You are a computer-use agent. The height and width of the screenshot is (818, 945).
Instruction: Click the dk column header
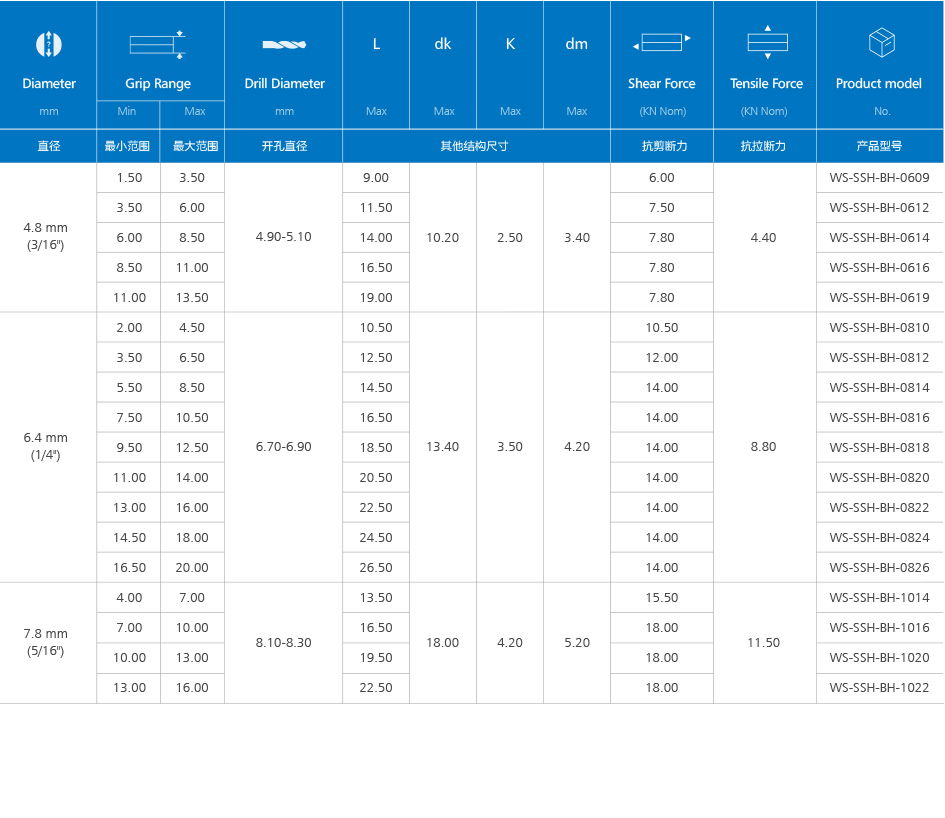tap(443, 44)
